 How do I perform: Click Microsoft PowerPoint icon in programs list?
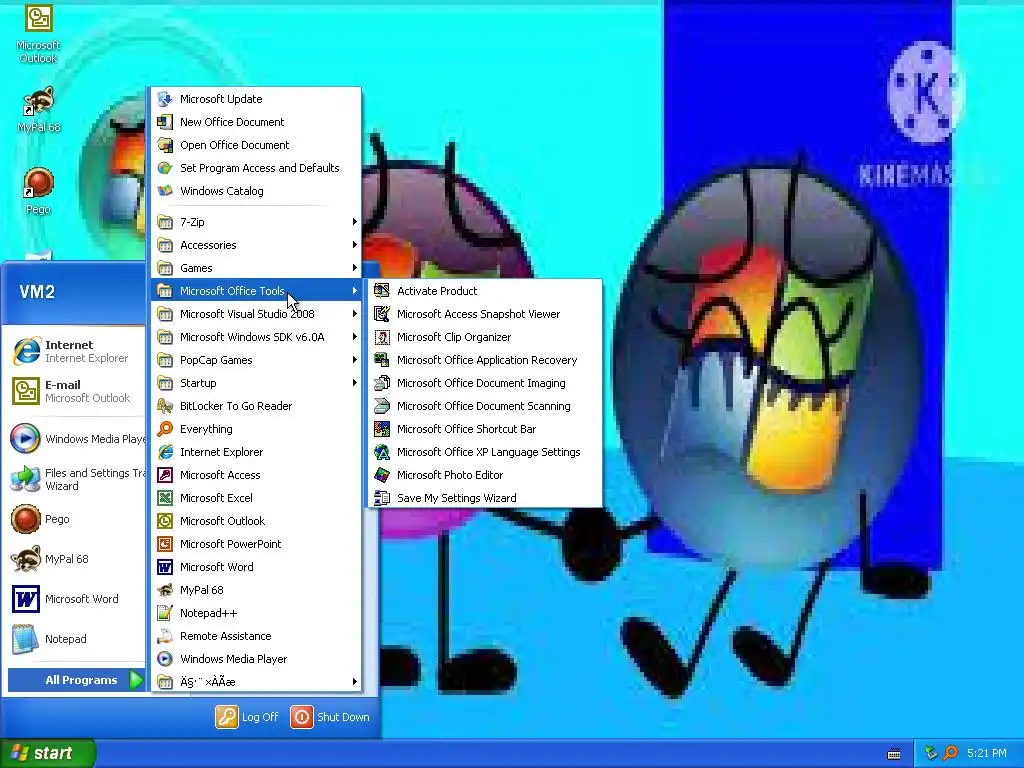pyautogui.click(x=165, y=544)
